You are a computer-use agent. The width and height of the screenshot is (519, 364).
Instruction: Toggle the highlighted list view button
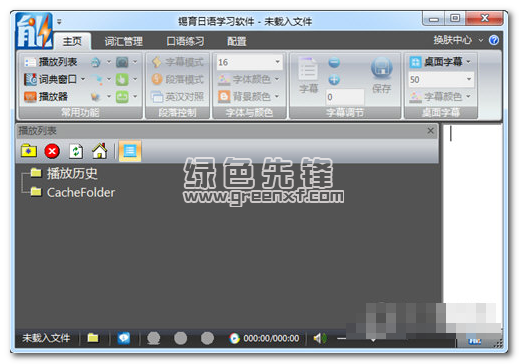click(130, 151)
